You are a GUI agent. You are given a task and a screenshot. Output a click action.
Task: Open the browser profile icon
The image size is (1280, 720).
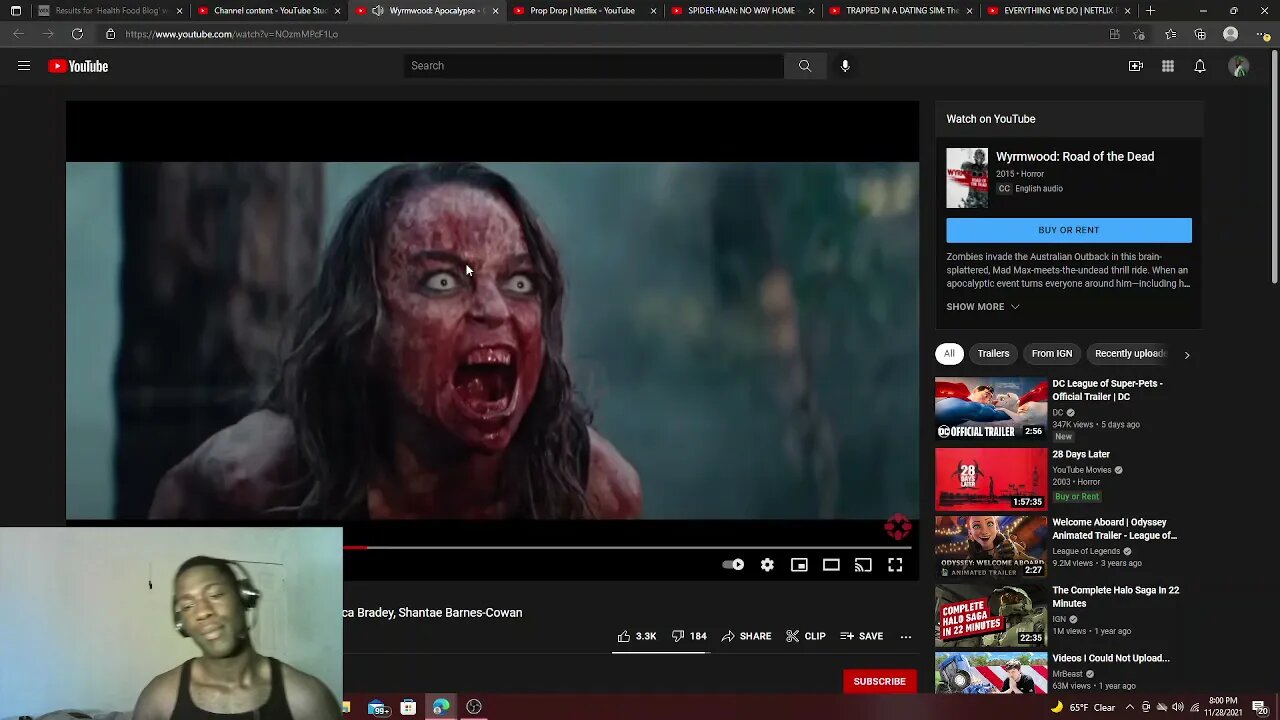coord(1231,34)
